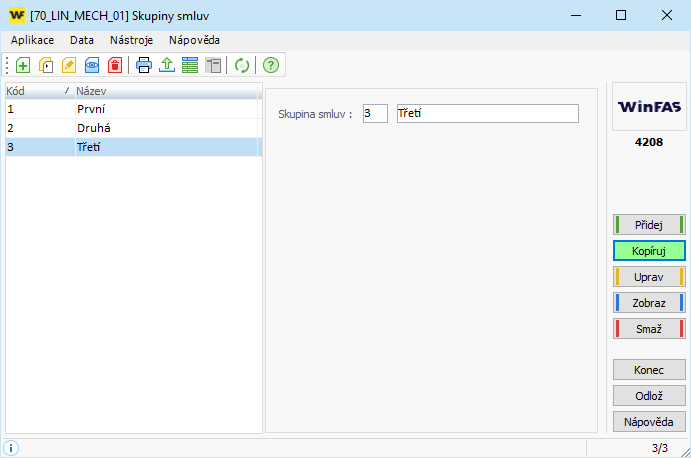The width and height of the screenshot is (691, 458).
Task: Click the toolbar drag handle dots
Action: (7, 65)
